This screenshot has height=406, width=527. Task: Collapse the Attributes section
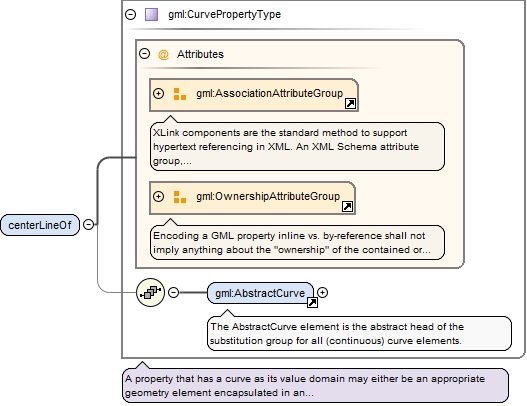point(145,54)
